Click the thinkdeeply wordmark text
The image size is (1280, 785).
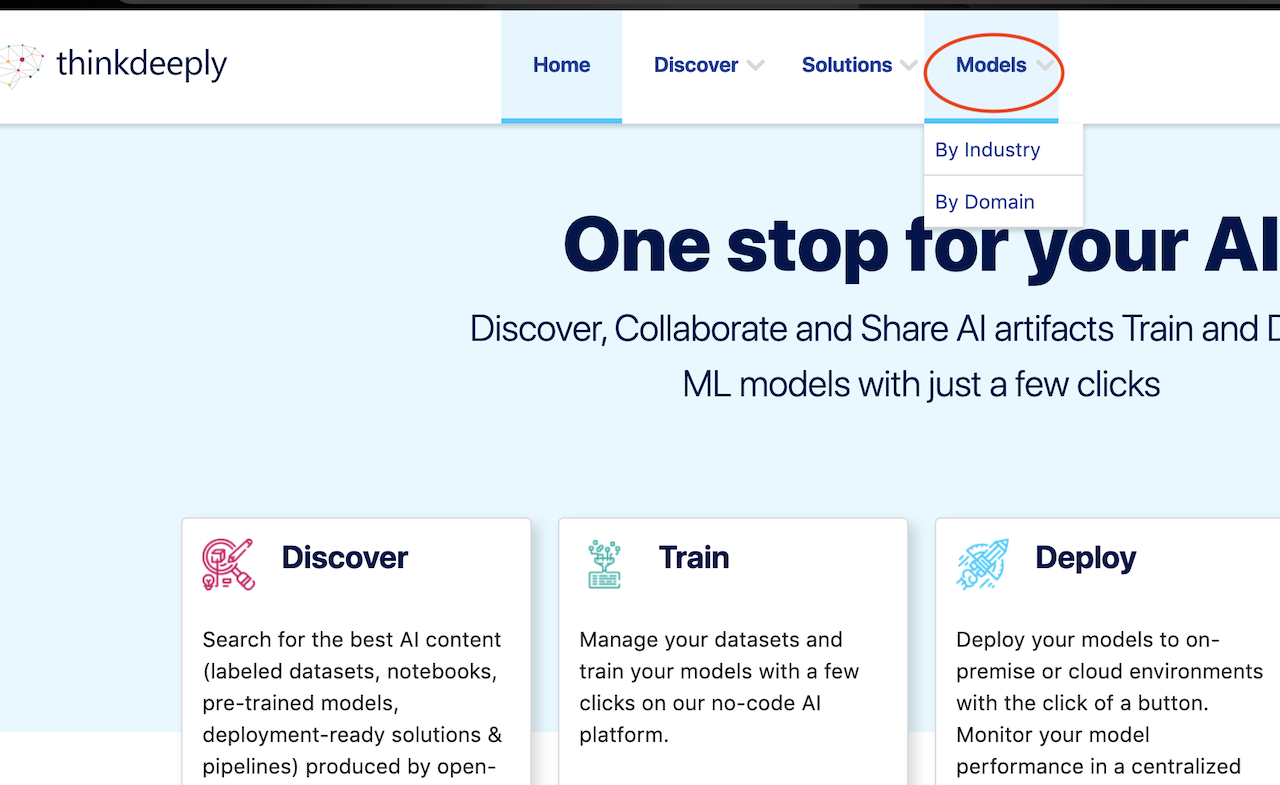pos(141,64)
